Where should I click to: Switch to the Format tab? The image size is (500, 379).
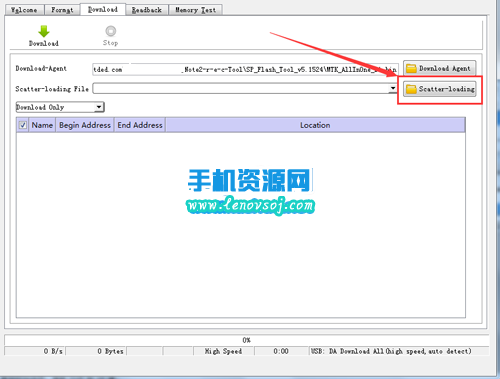point(62,10)
